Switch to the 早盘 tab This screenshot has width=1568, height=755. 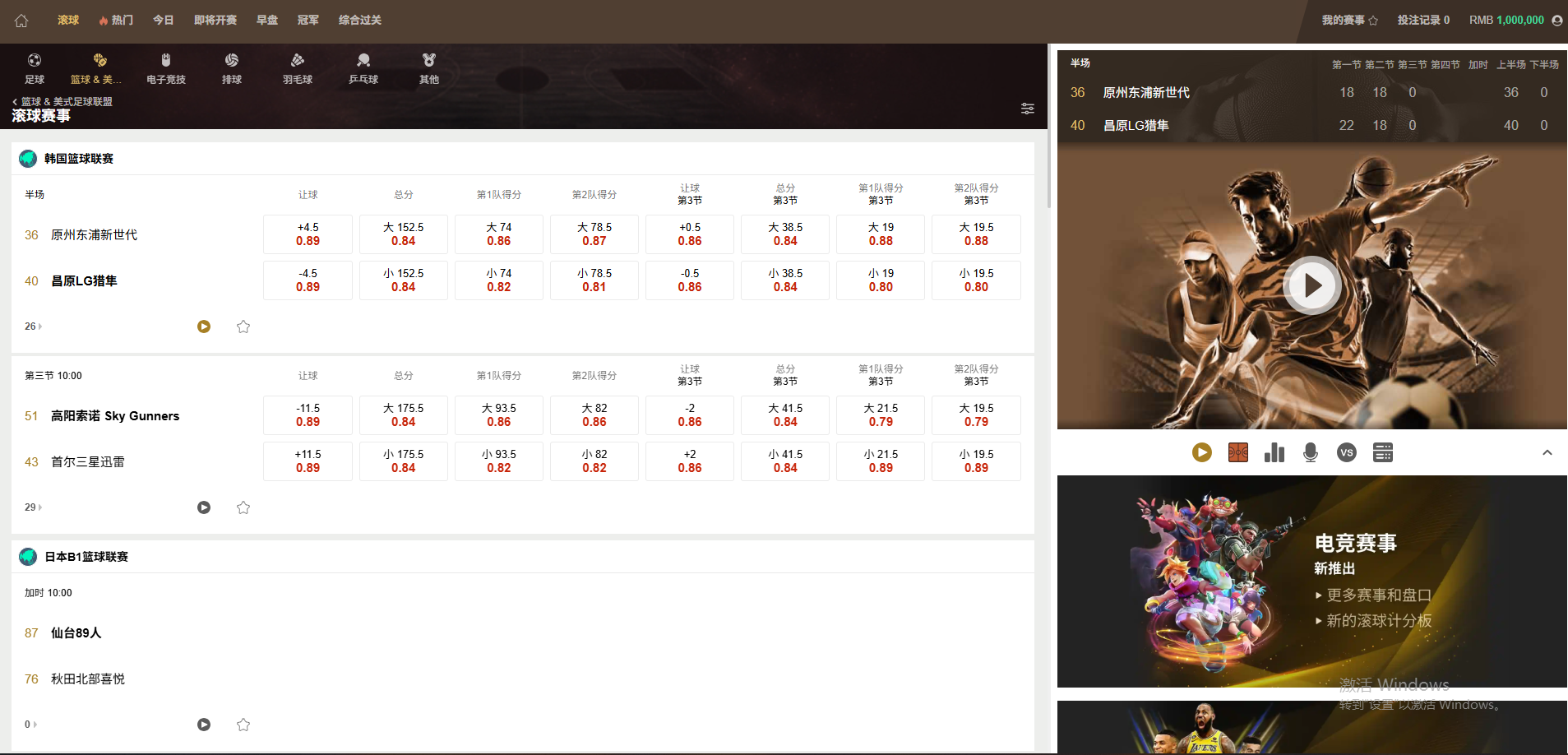click(x=267, y=21)
